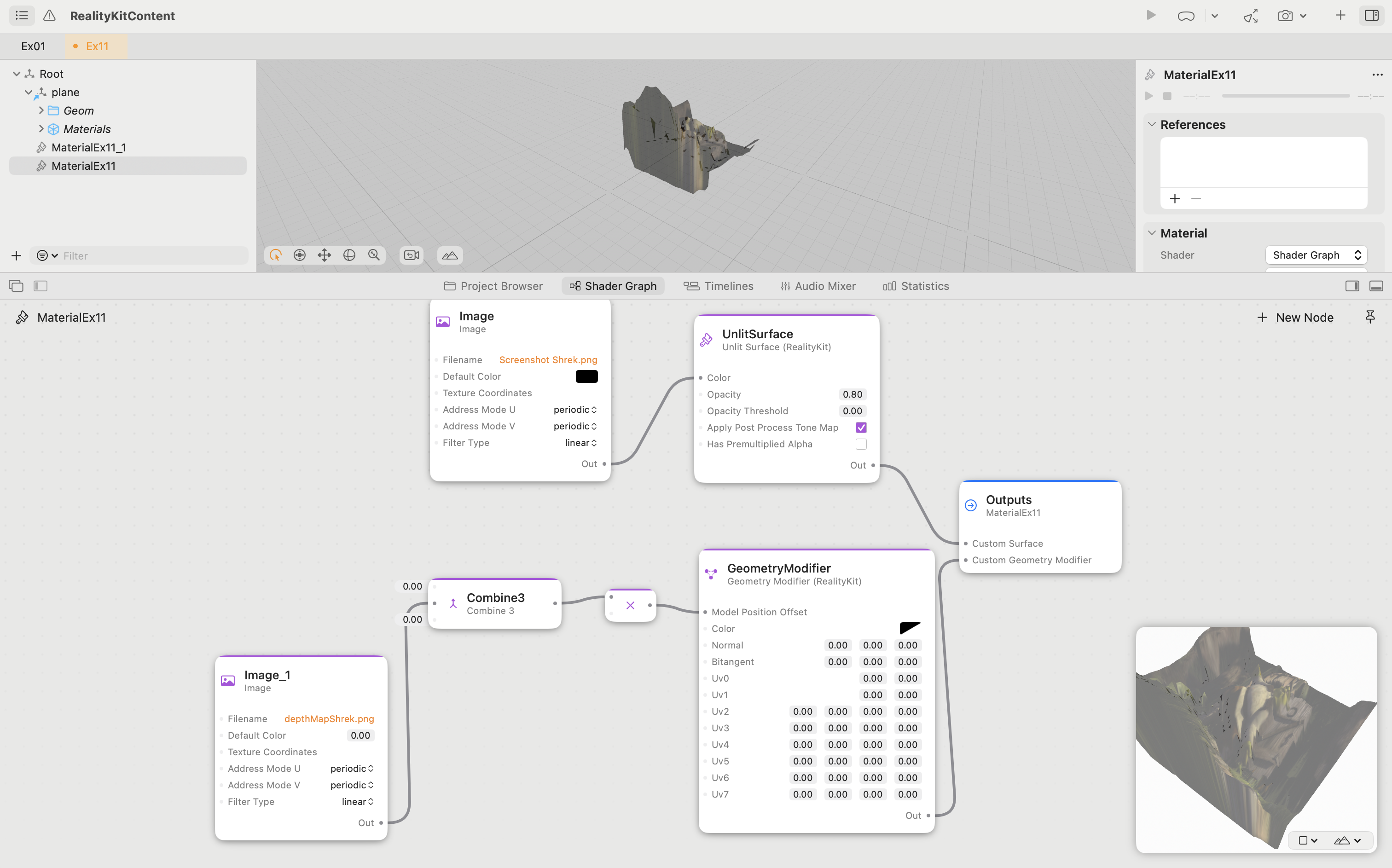Click the plus icon in top toolbar
The height and width of the screenshot is (868, 1392).
click(1340, 16)
